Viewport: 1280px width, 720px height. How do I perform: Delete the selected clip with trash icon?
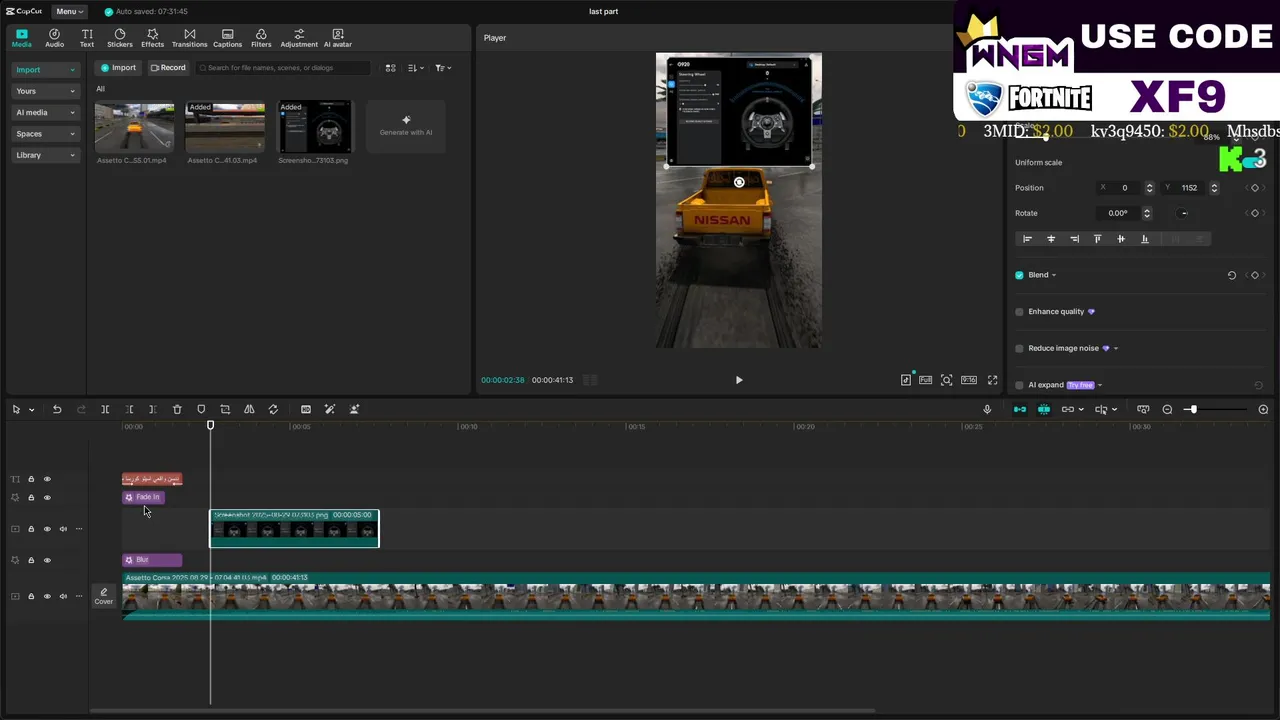click(x=177, y=409)
